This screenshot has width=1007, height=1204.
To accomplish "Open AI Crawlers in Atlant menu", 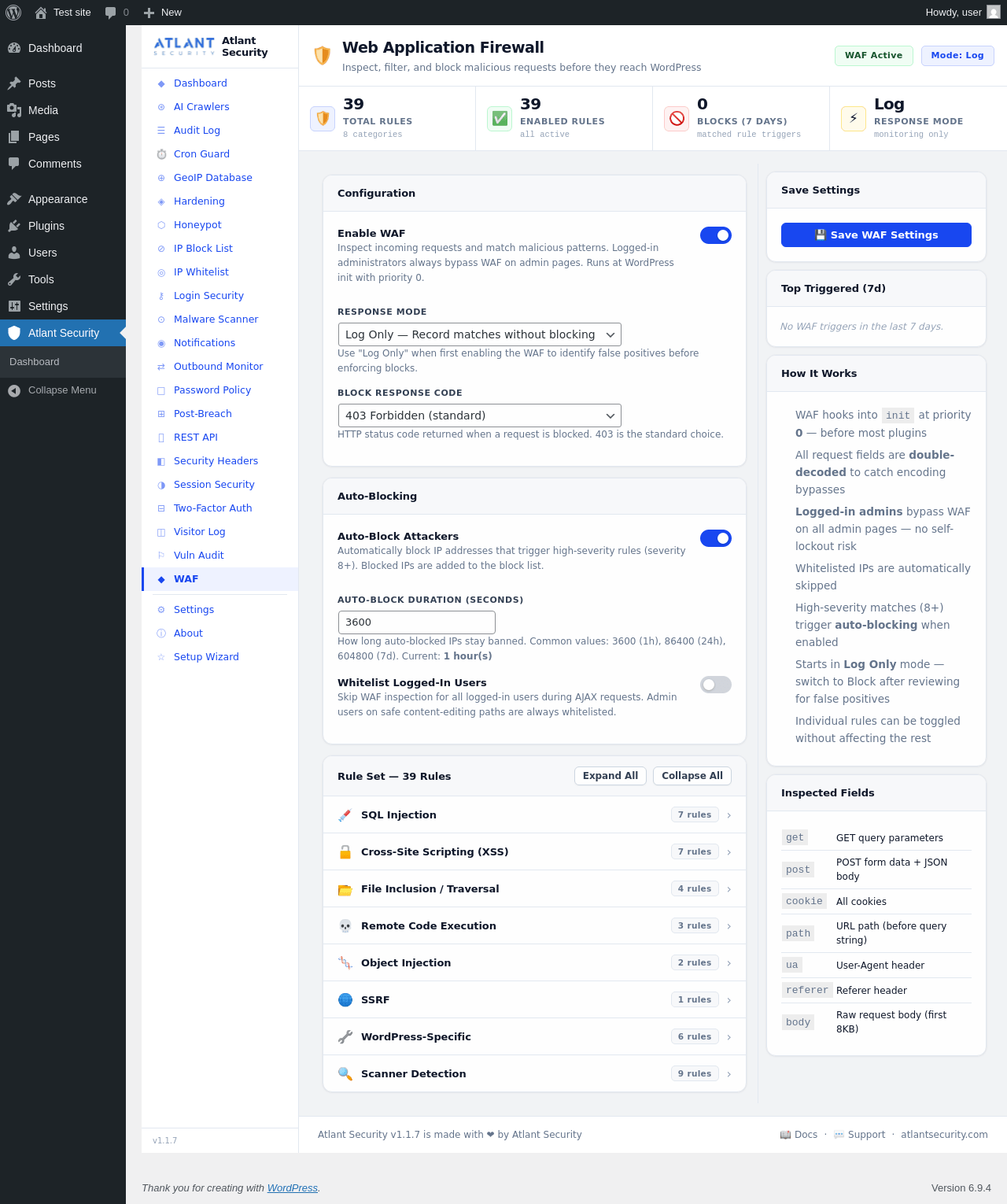I will tap(219, 107).
